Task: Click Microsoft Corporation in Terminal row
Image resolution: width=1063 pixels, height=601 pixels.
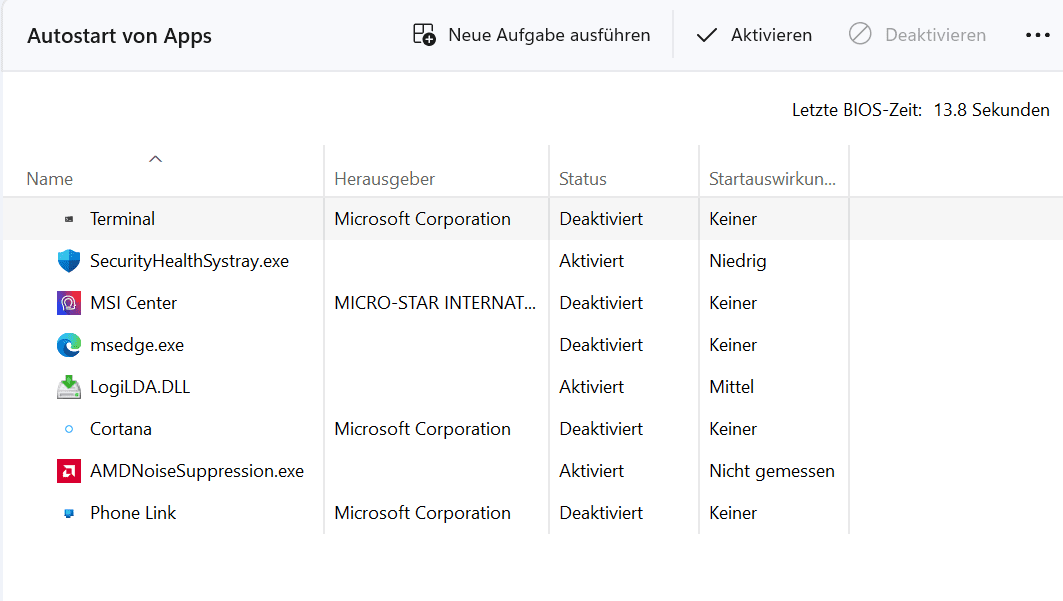Action: pyautogui.click(x=422, y=219)
